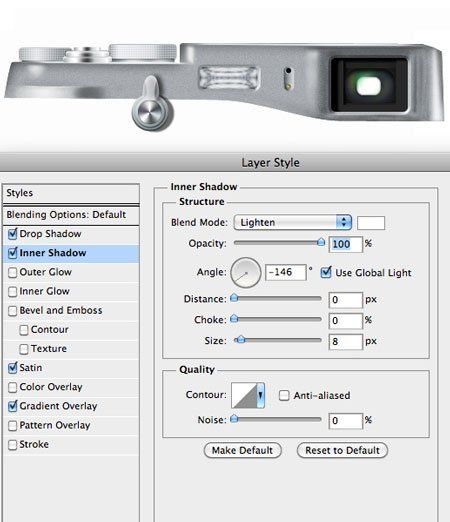Open the Blend Mode Lighten dropdown

coord(293,222)
